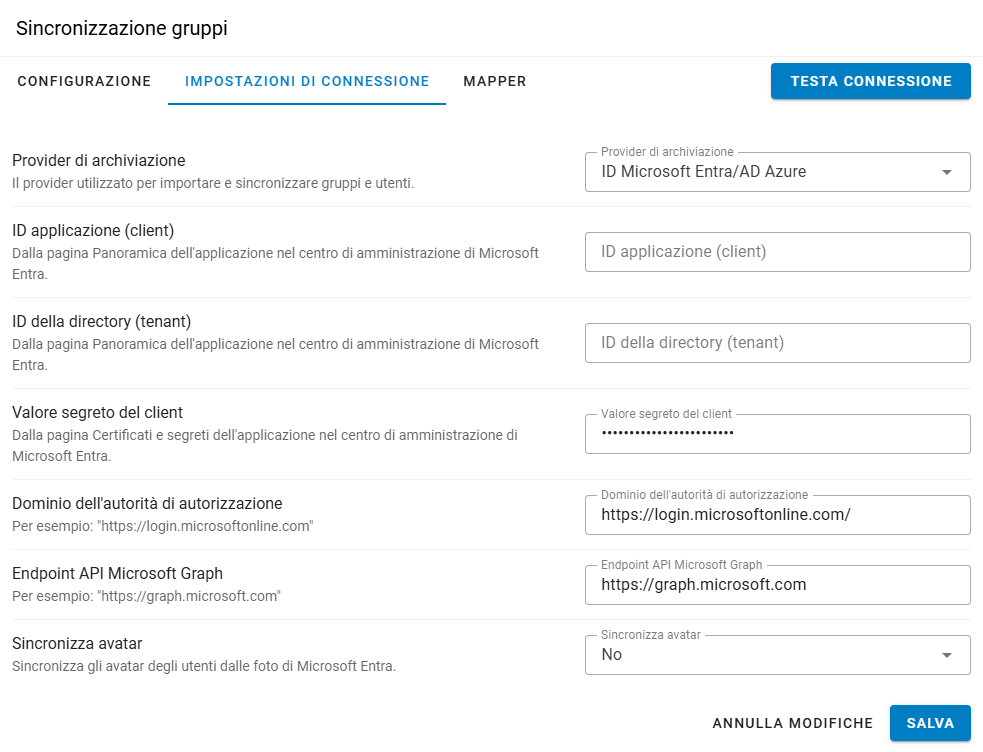Screen dimensions: 983x752
Task: Select the Impostazioni di connessione tab
Action: pyautogui.click(x=307, y=81)
